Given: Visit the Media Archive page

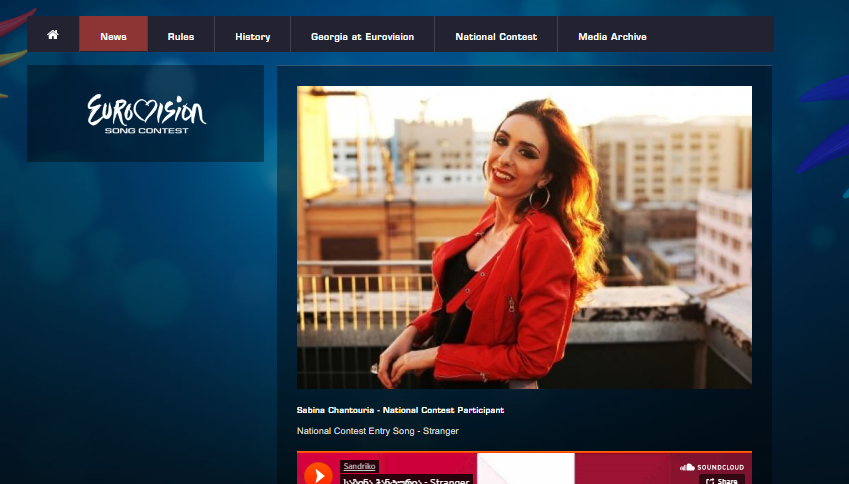Looking at the screenshot, I should point(612,36).
